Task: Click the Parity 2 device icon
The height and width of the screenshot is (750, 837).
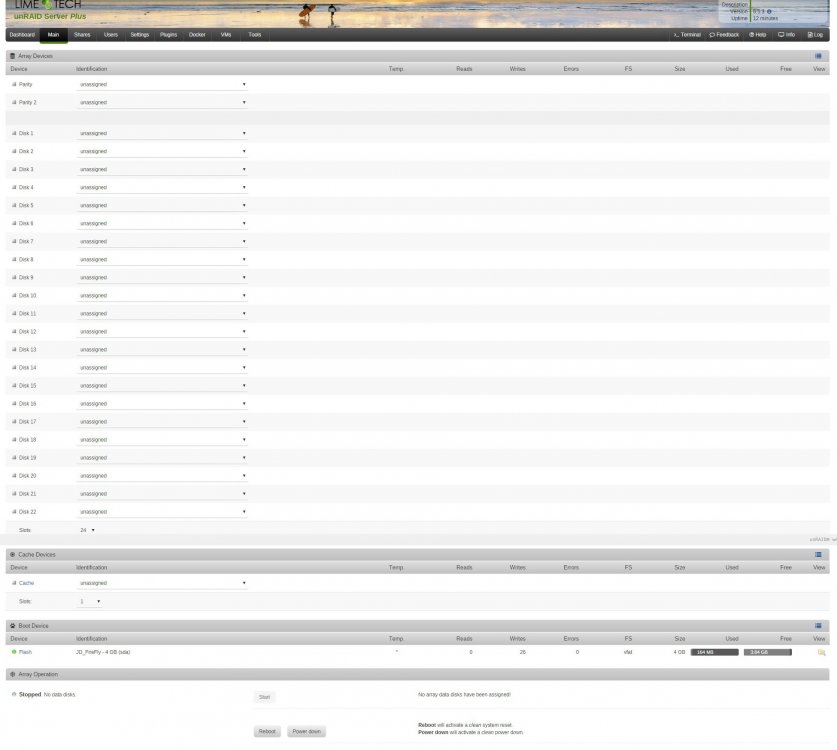Action: tap(14, 102)
